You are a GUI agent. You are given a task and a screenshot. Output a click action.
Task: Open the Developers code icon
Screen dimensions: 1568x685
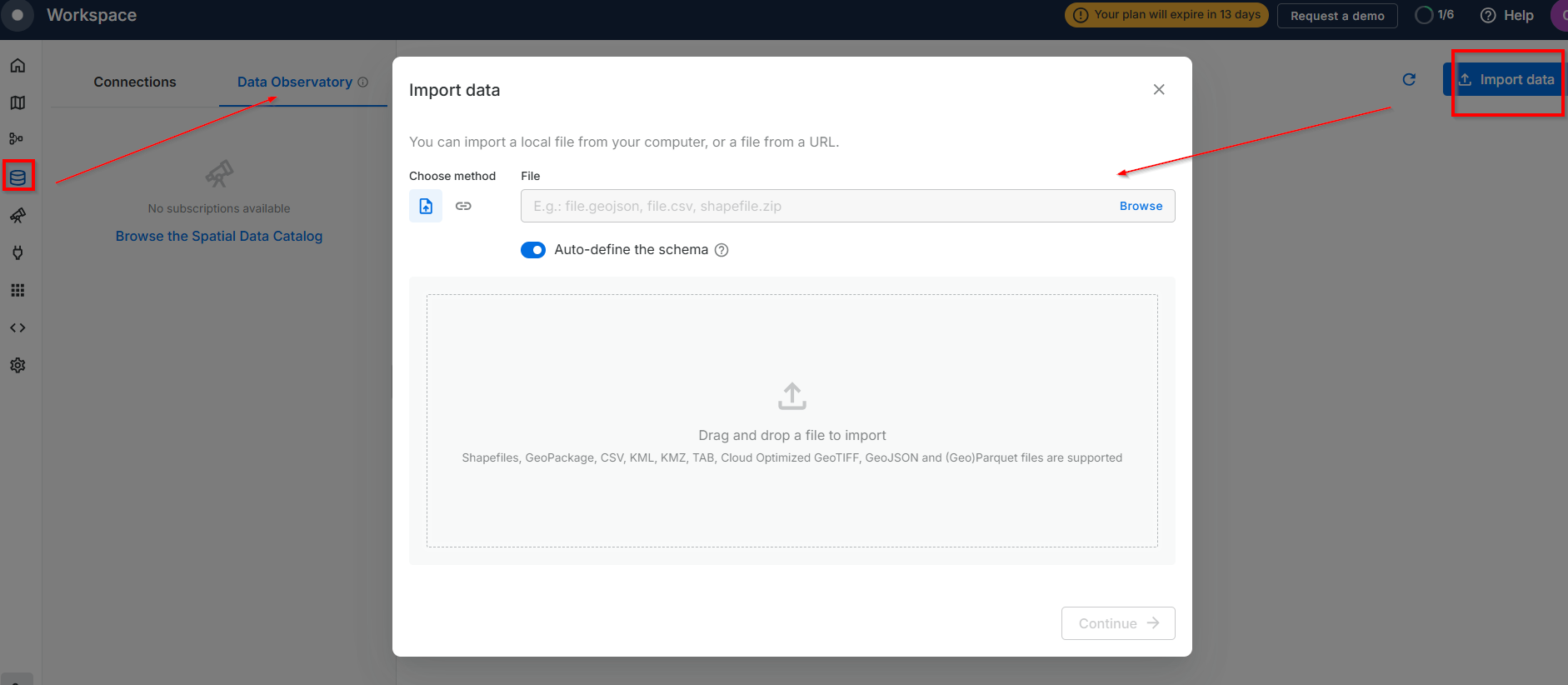[17, 327]
